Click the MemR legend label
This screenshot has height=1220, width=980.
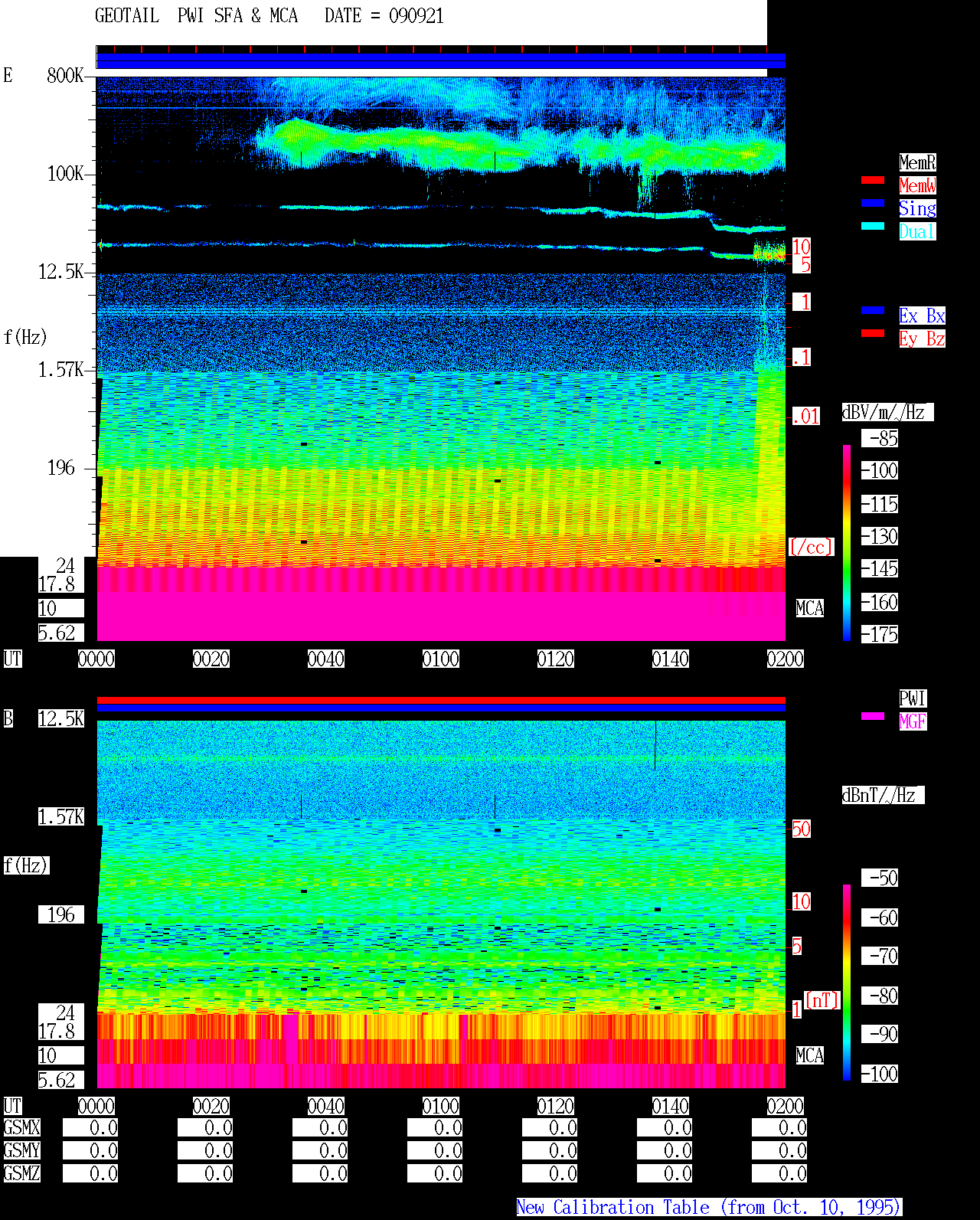pyautogui.click(x=917, y=162)
